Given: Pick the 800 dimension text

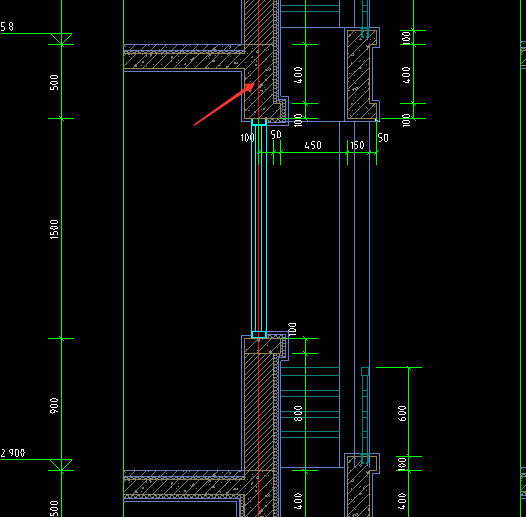Looking at the screenshot, I should [x=298, y=413].
